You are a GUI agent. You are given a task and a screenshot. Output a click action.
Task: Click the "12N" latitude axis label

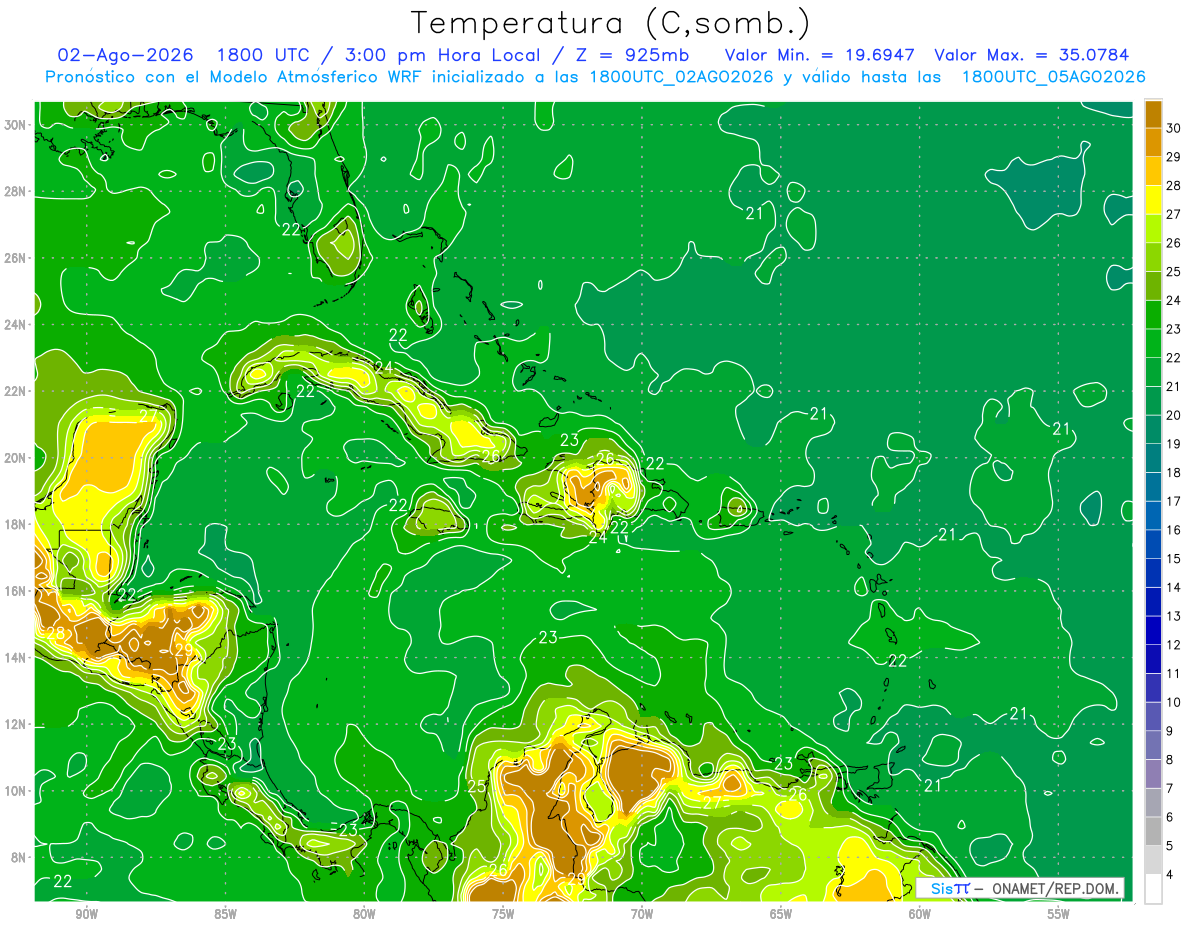(17, 724)
